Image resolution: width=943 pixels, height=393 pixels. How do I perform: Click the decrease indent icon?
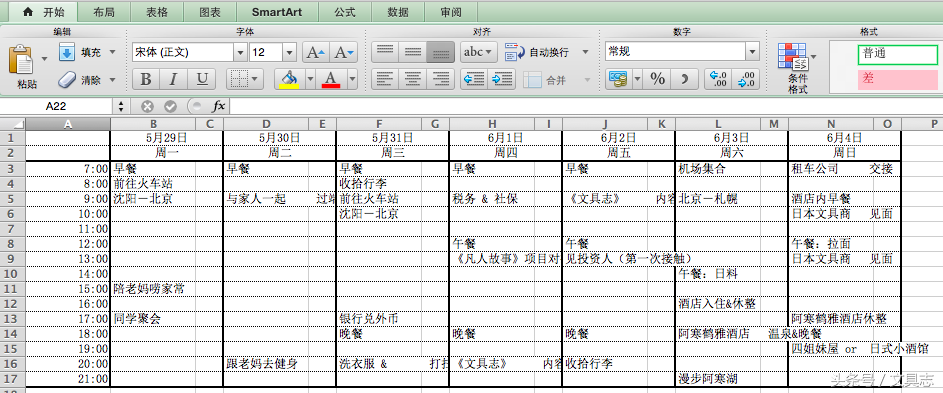[x=473, y=79]
